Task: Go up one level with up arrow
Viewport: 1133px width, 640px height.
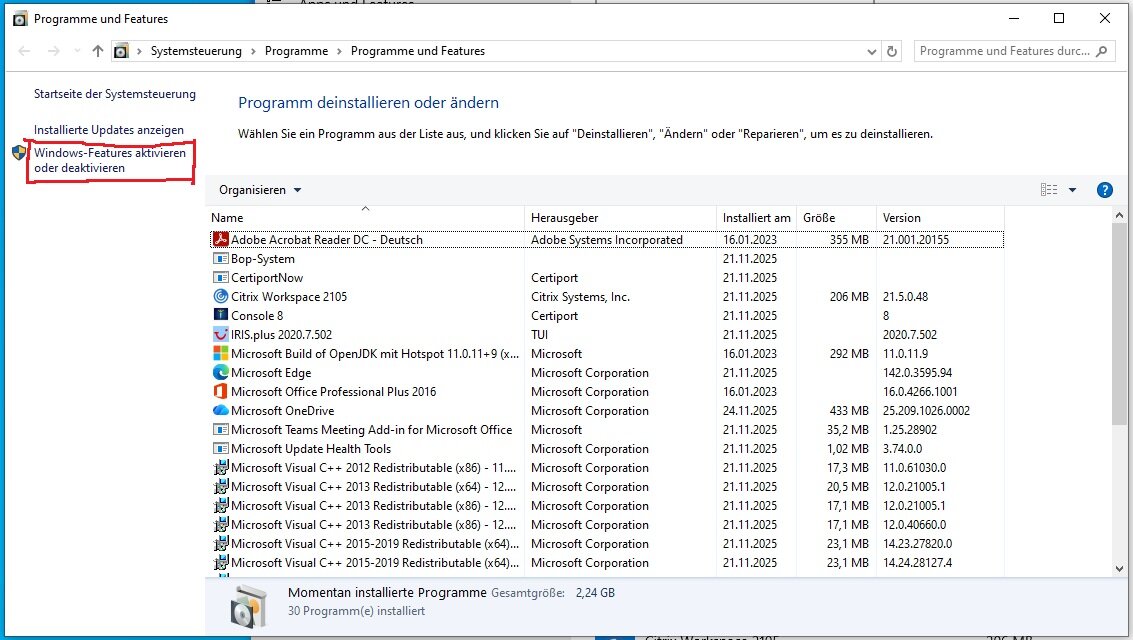Action: pos(97,51)
